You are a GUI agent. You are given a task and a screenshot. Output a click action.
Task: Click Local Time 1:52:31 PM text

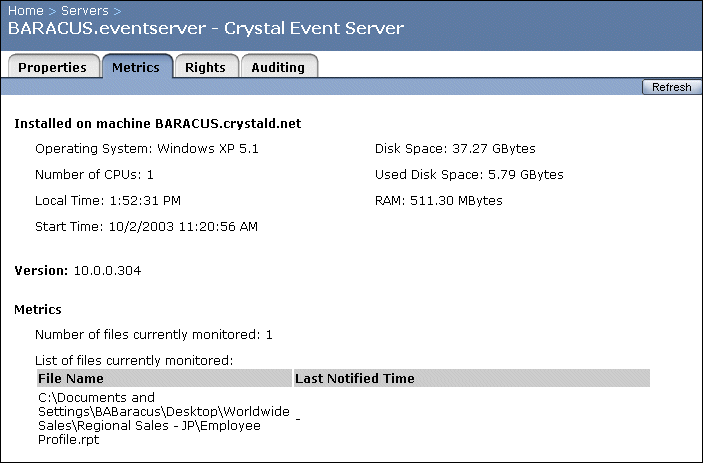(108, 200)
